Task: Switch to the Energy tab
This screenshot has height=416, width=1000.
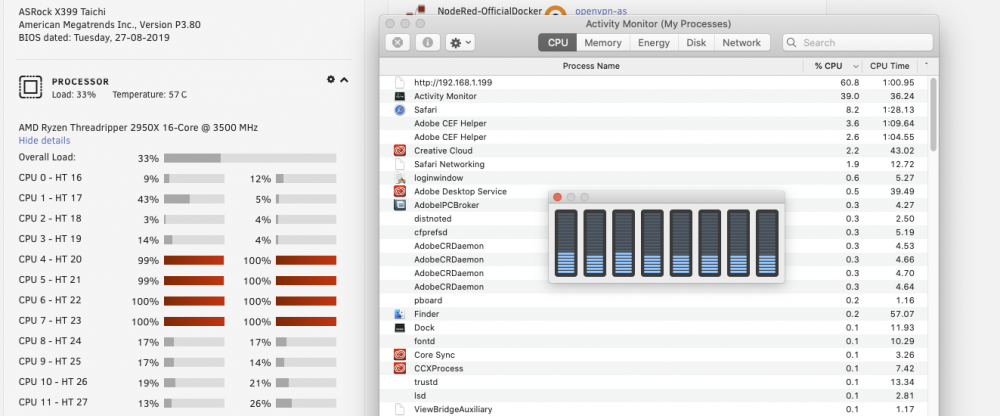Action: pos(654,43)
